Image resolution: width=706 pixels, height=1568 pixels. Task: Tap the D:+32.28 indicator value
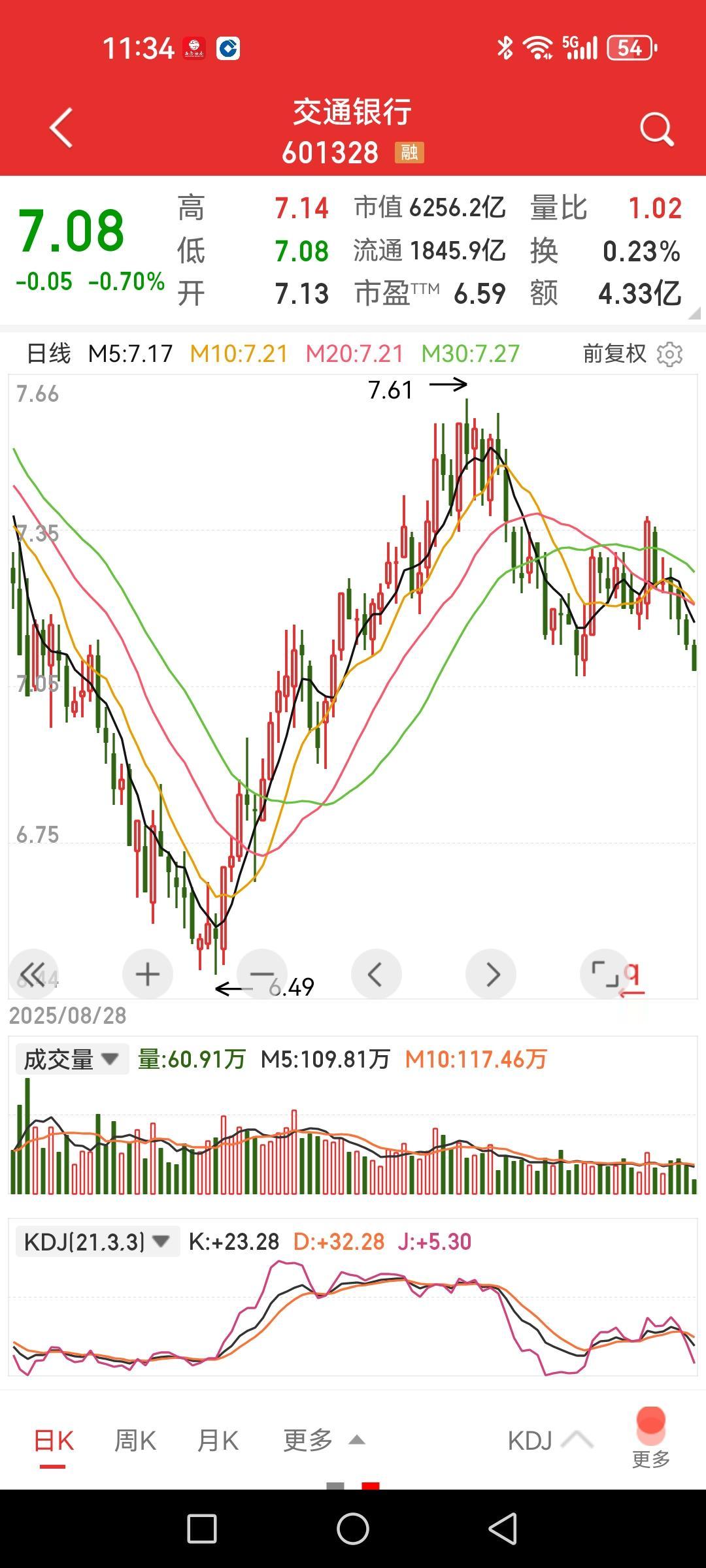[x=339, y=1241]
